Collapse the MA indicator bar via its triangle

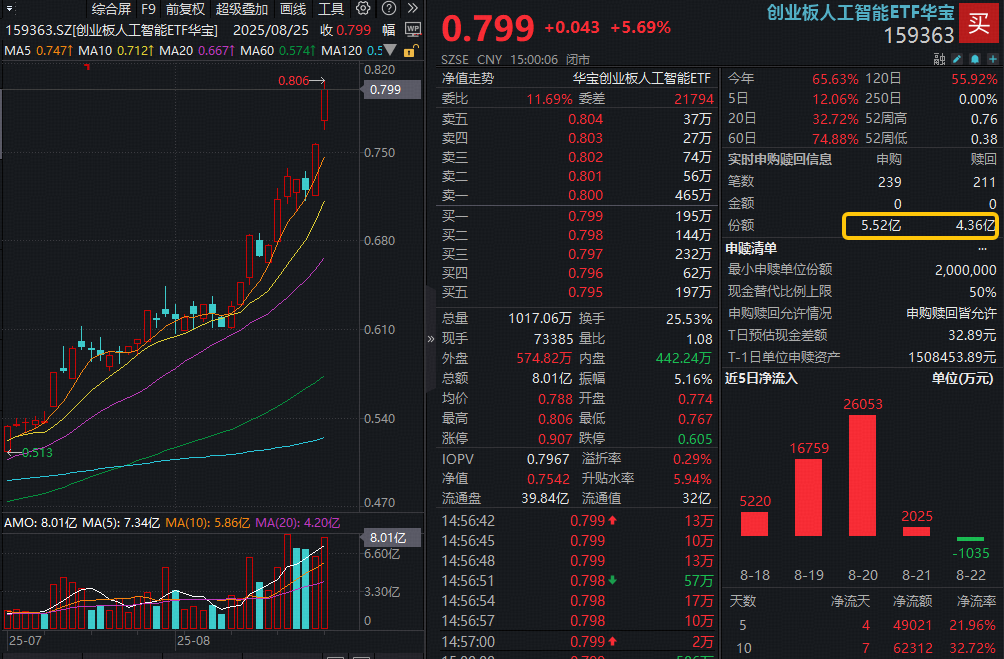tap(390, 50)
